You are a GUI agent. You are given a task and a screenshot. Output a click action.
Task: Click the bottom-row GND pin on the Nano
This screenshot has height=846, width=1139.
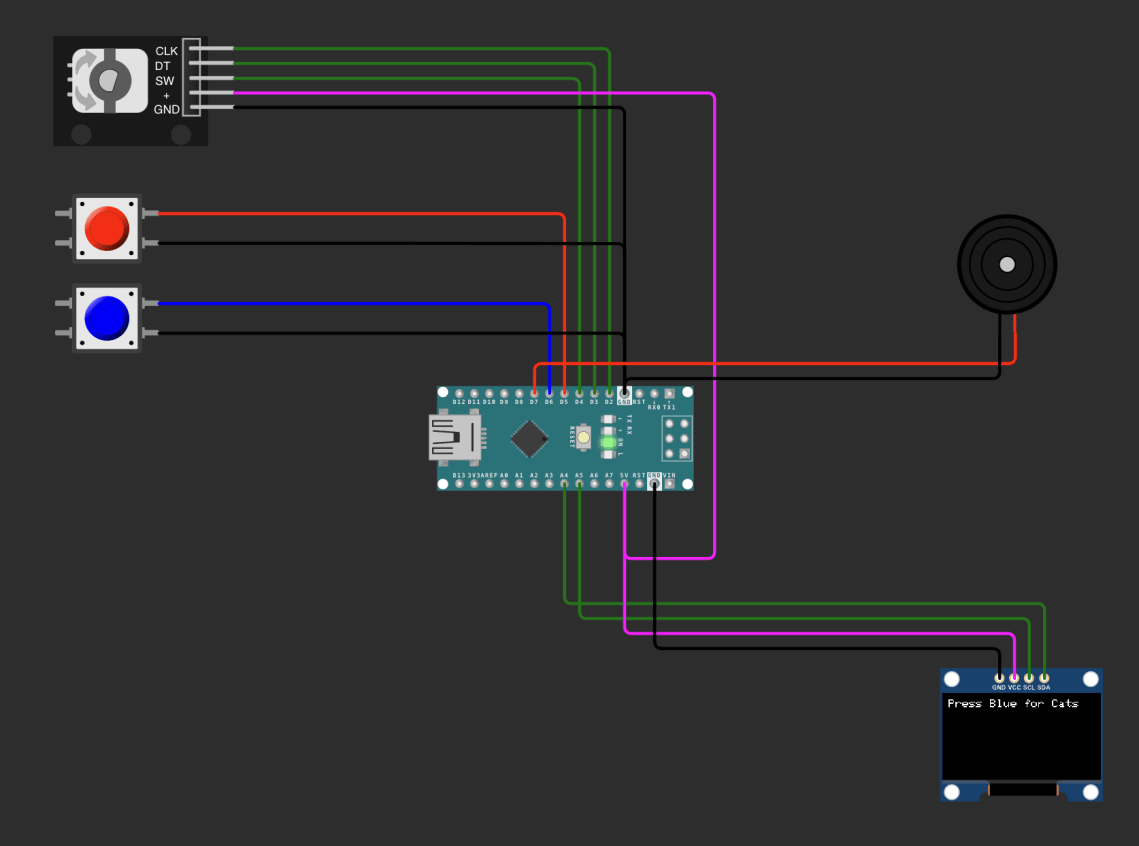point(654,484)
